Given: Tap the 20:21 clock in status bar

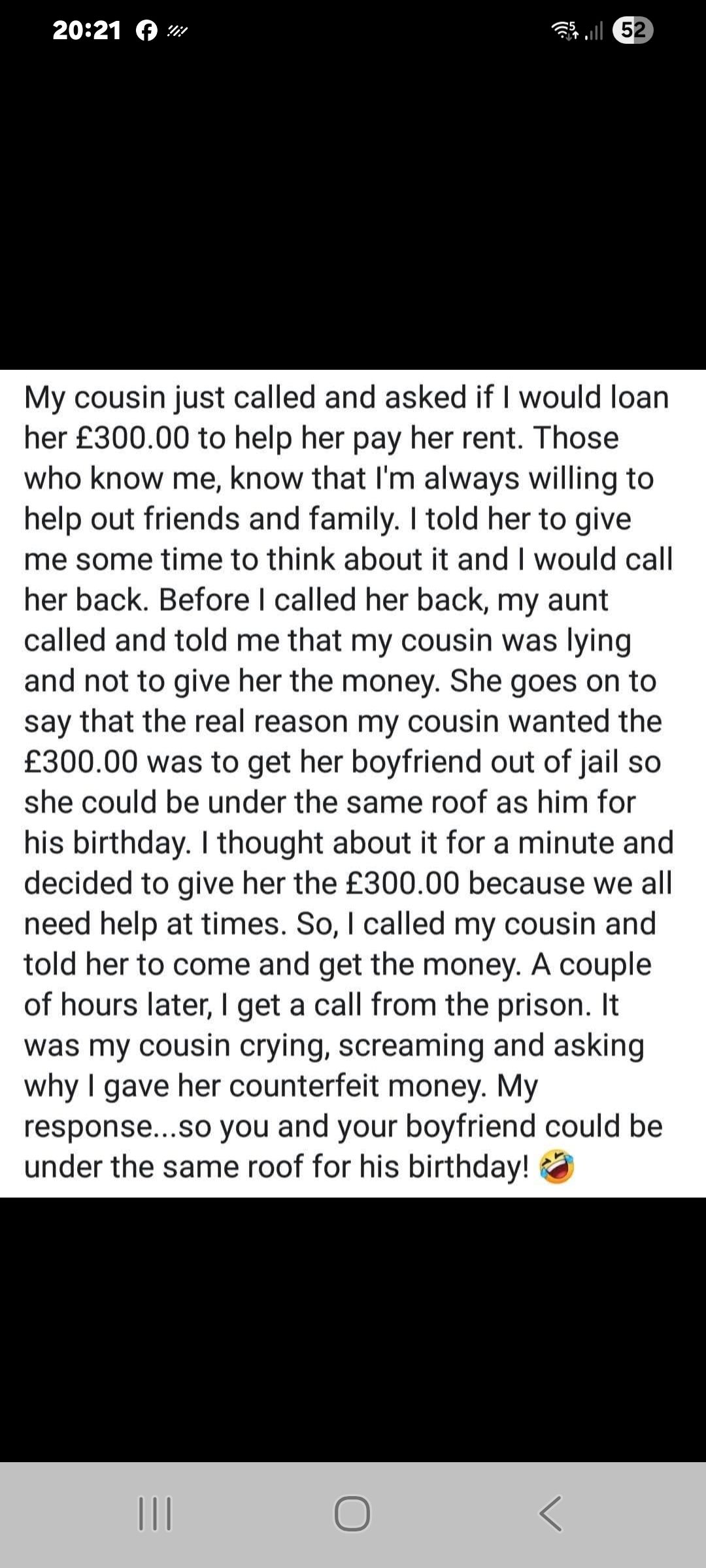Looking at the screenshot, I should (86, 31).
